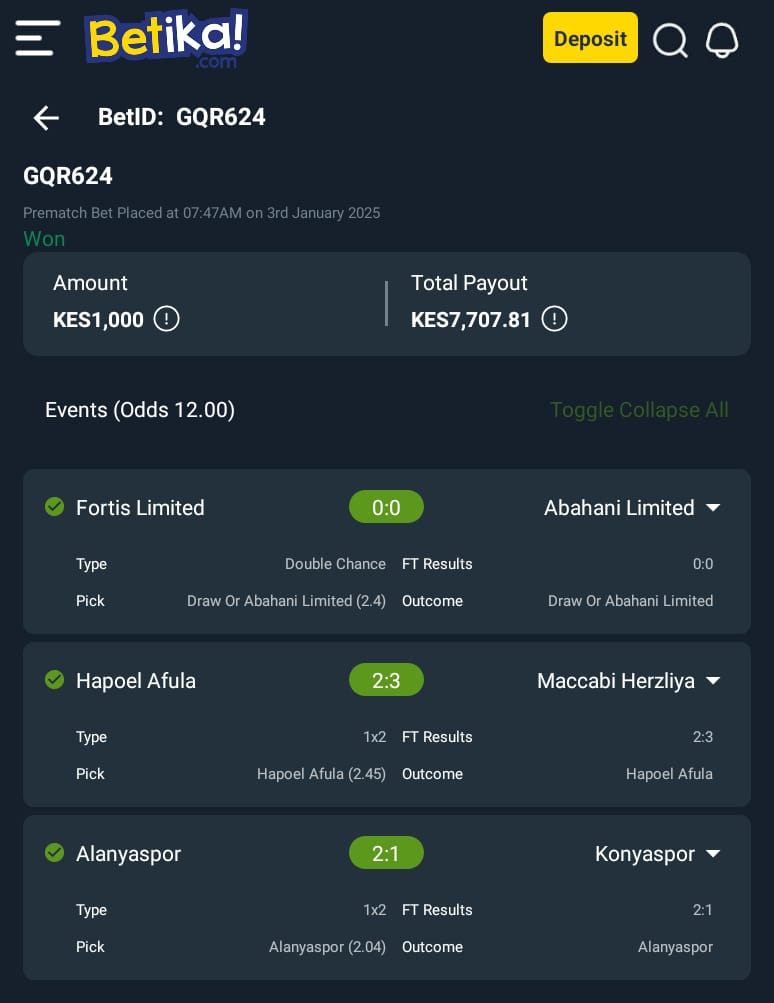Viewport: 774px width, 1003px height.
Task: Select the BetID: GQR624 header title
Action: [x=182, y=117]
